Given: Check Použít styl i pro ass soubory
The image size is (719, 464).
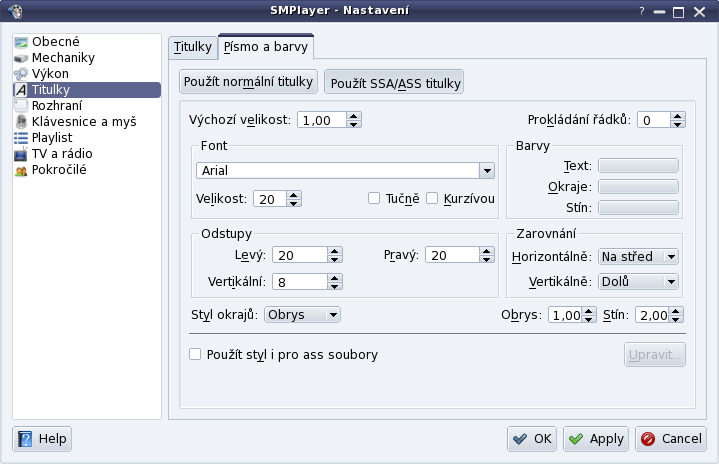Looking at the screenshot, I should (x=195, y=354).
